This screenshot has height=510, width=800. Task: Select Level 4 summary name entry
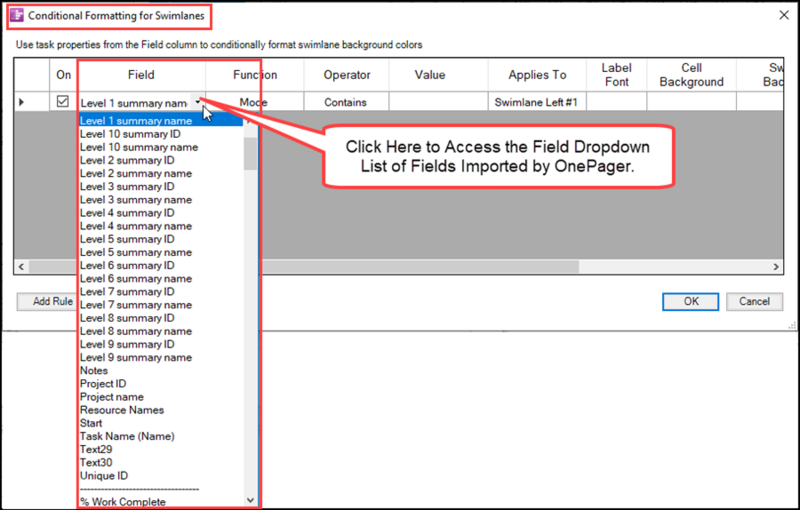pyautogui.click(x=136, y=226)
